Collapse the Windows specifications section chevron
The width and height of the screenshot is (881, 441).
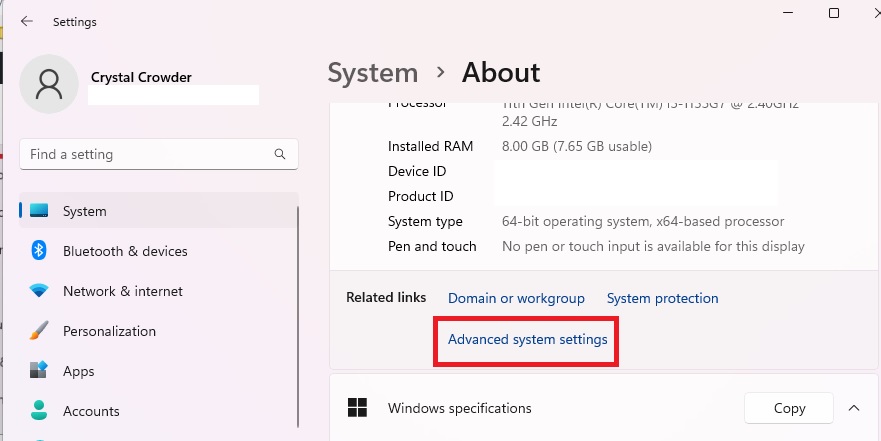pos(854,408)
